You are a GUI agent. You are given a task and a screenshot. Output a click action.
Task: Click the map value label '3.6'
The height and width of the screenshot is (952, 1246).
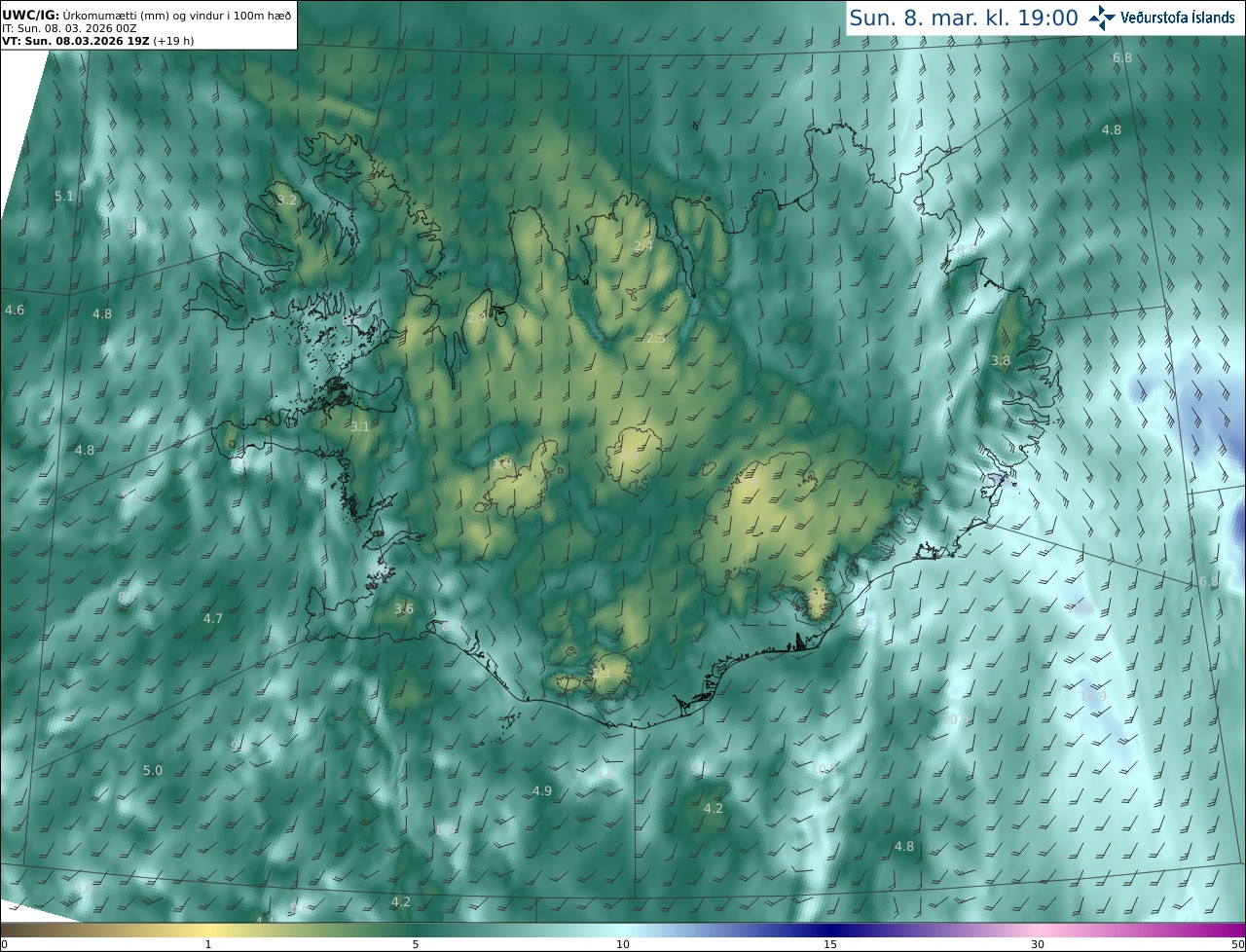[x=404, y=608]
